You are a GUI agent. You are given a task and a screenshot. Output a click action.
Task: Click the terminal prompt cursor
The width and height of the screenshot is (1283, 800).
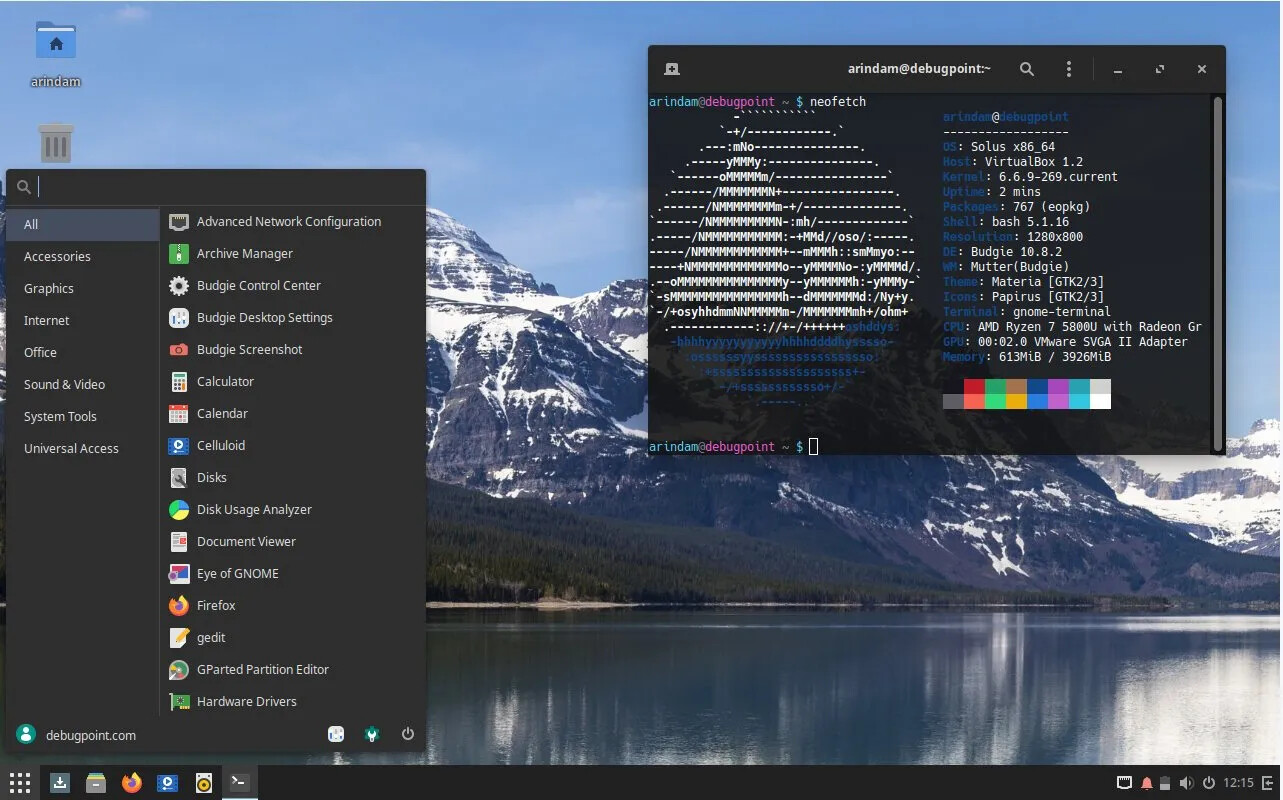[x=813, y=446]
